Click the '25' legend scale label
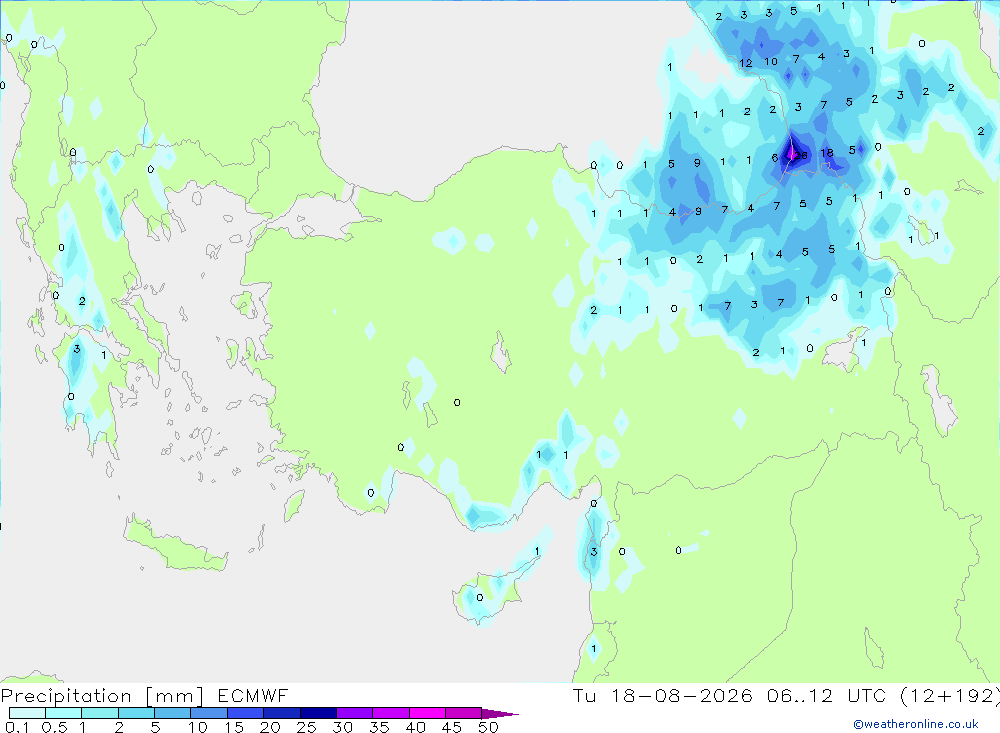This screenshot has width=1000, height=733. [x=306, y=727]
